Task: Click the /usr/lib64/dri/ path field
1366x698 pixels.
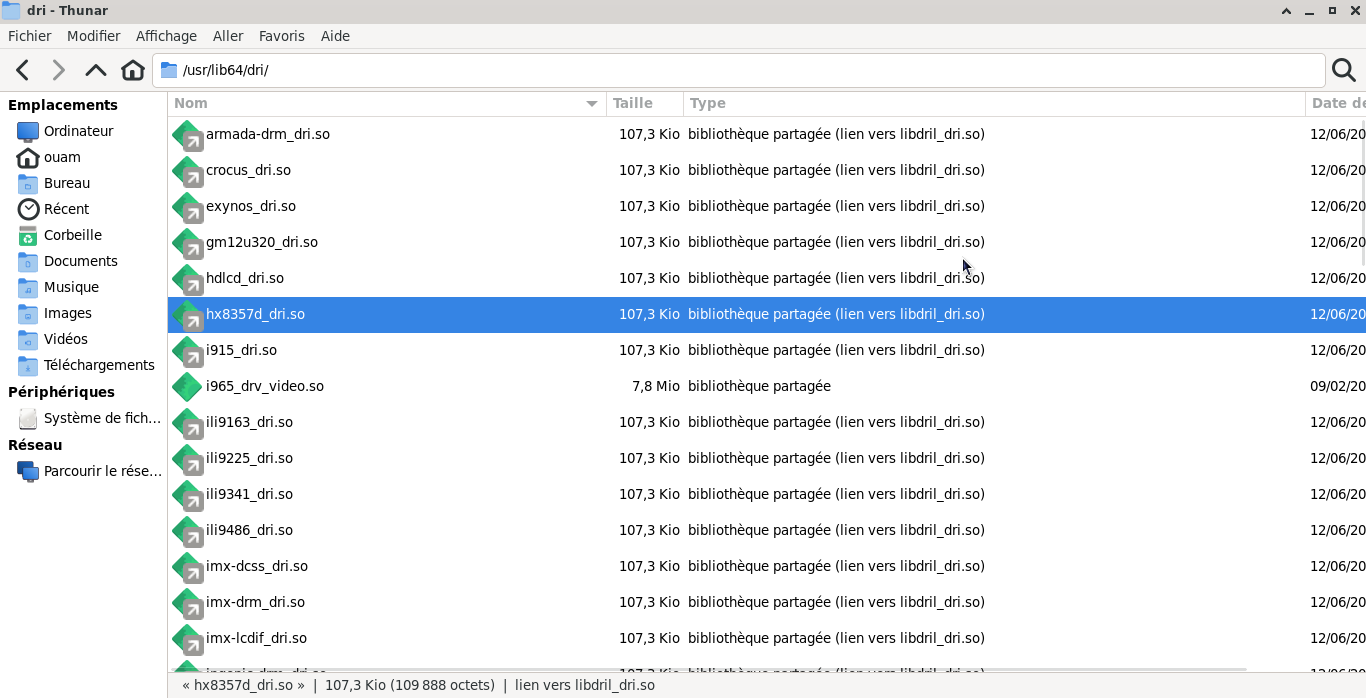Action: tap(740, 70)
